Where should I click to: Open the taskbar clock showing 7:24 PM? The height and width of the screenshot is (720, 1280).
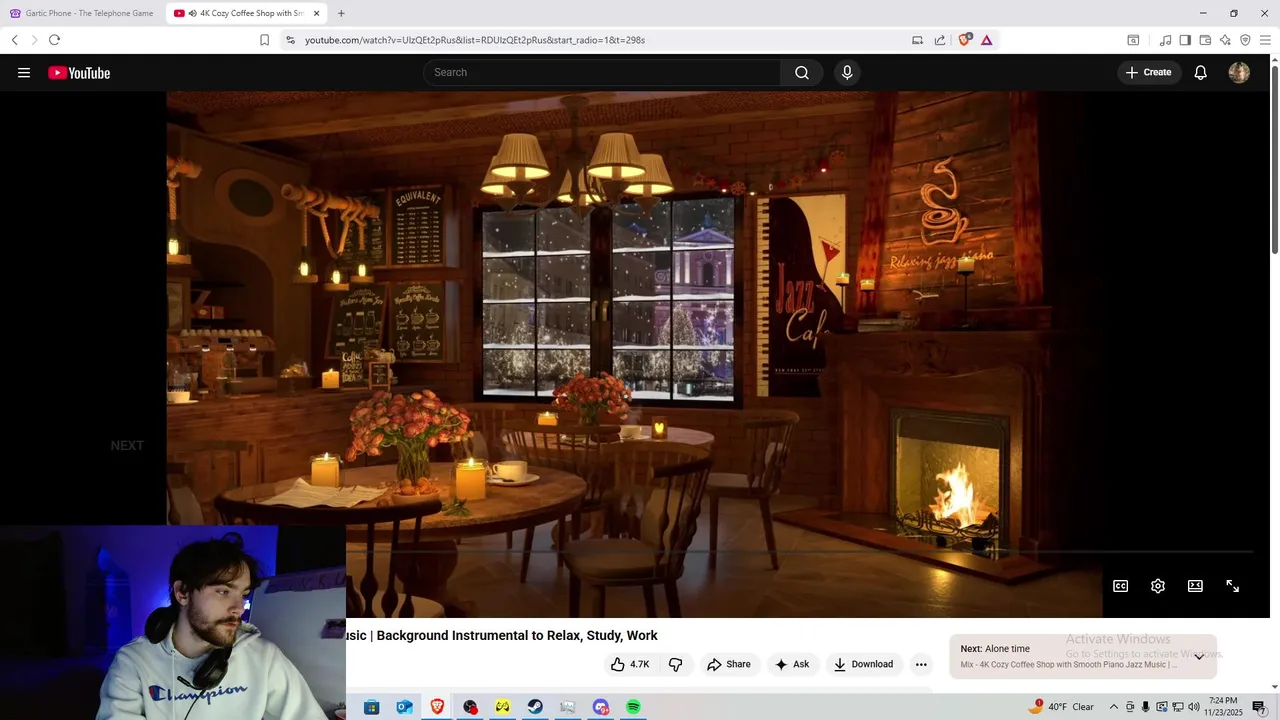click(x=1223, y=707)
